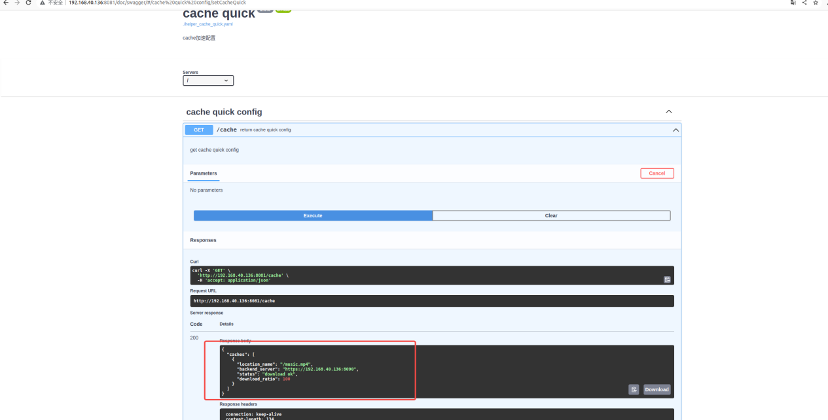
Task: Copy response body with the copy icon
Action: point(634,389)
